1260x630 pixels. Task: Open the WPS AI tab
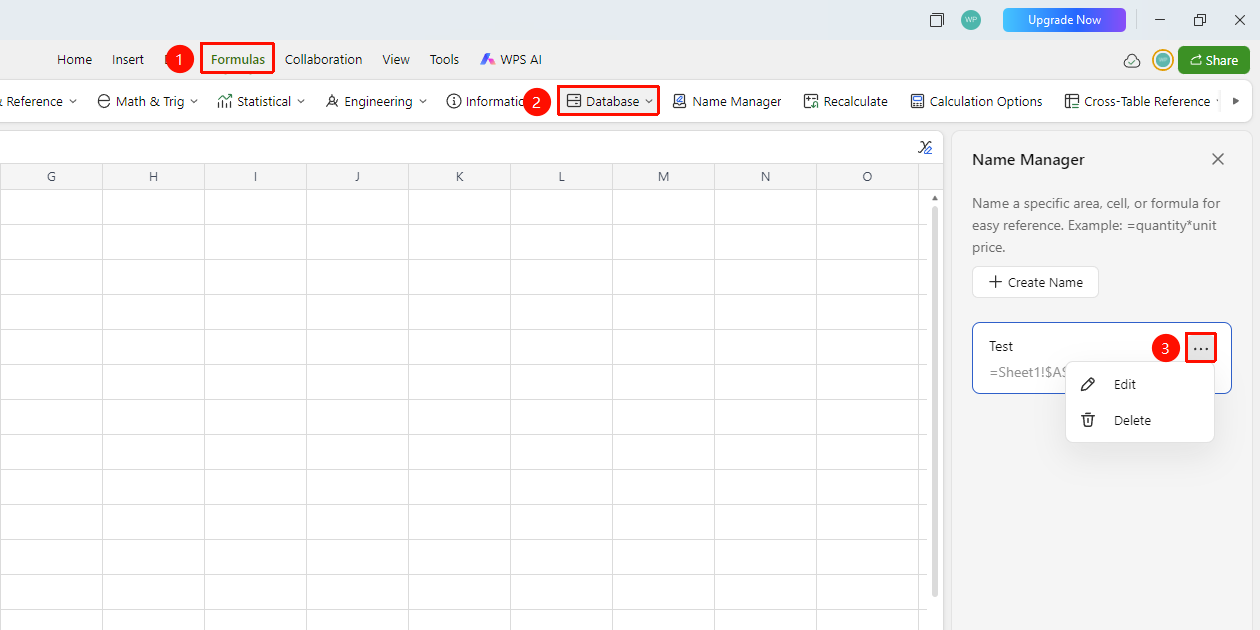[x=510, y=60]
